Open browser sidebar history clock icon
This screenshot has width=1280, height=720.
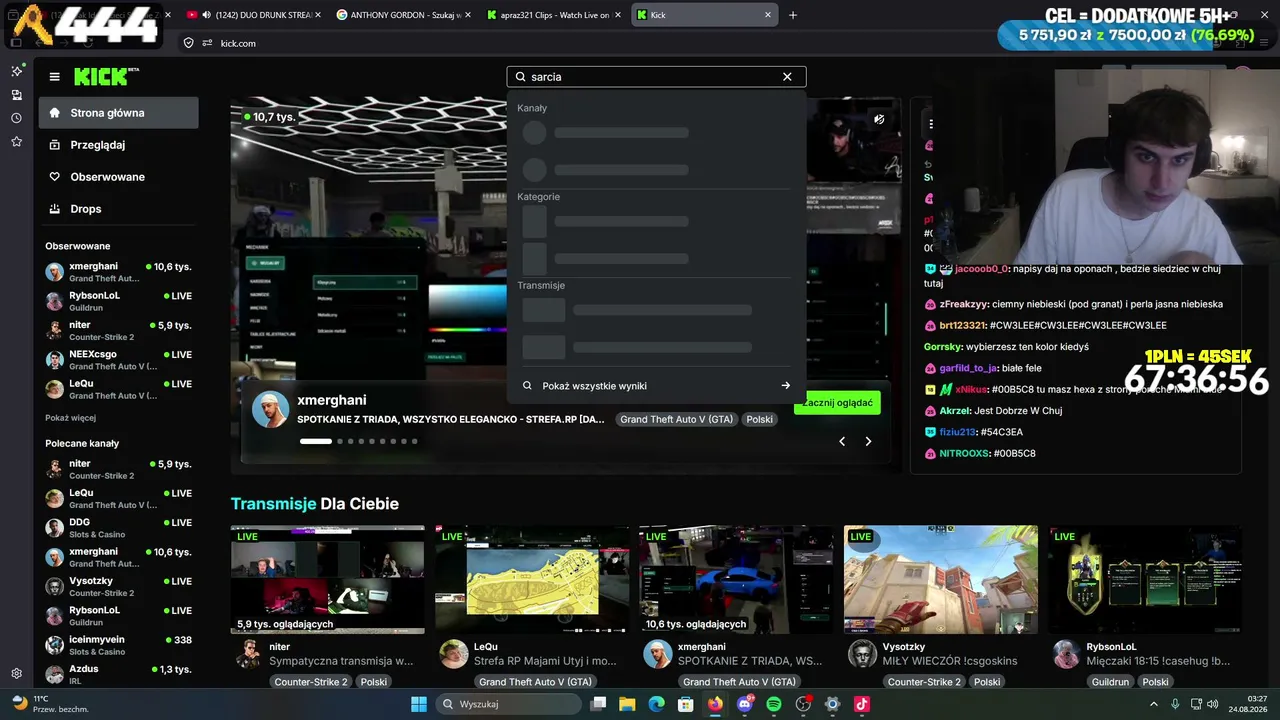pyautogui.click(x=16, y=118)
